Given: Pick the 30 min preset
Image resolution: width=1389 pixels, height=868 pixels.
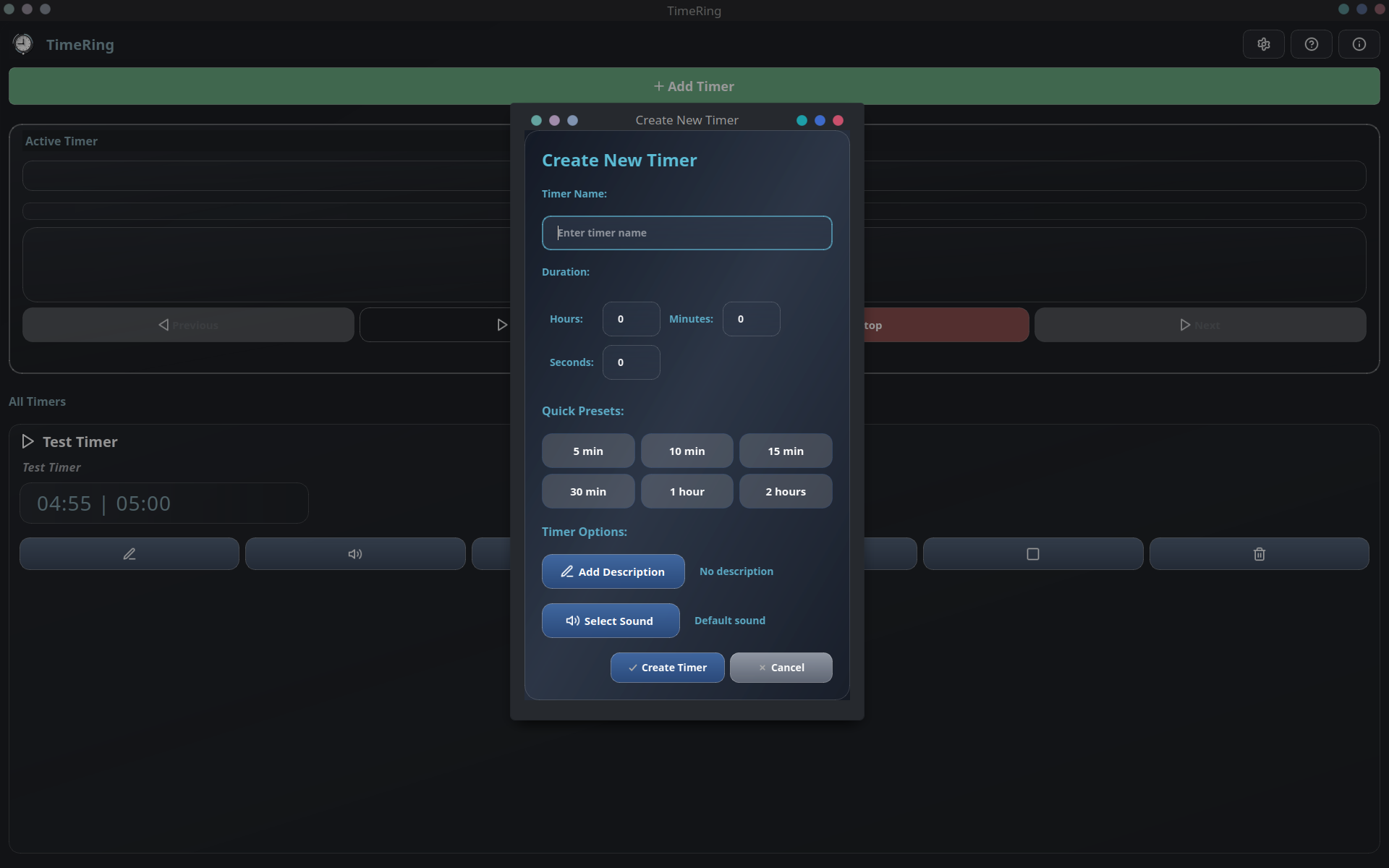Looking at the screenshot, I should pyautogui.click(x=587, y=491).
